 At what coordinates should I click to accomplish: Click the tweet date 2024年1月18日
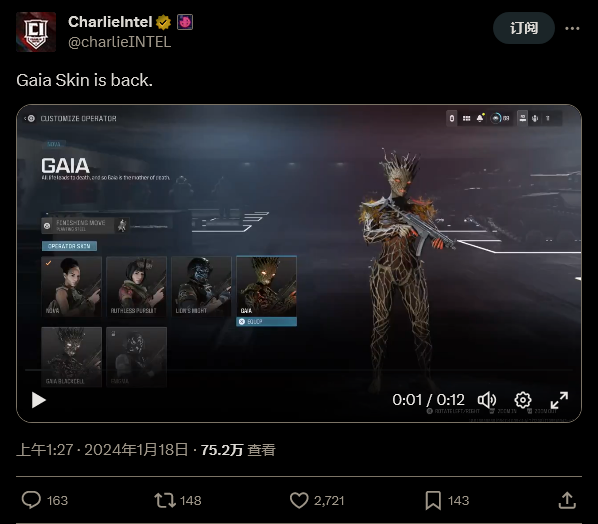click(136, 450)
